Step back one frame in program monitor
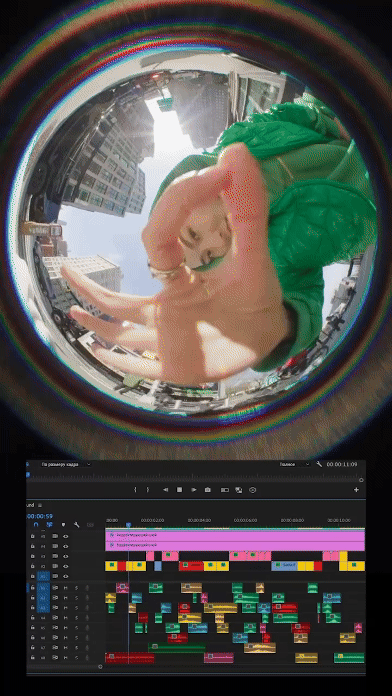 [x=165, y=490]
